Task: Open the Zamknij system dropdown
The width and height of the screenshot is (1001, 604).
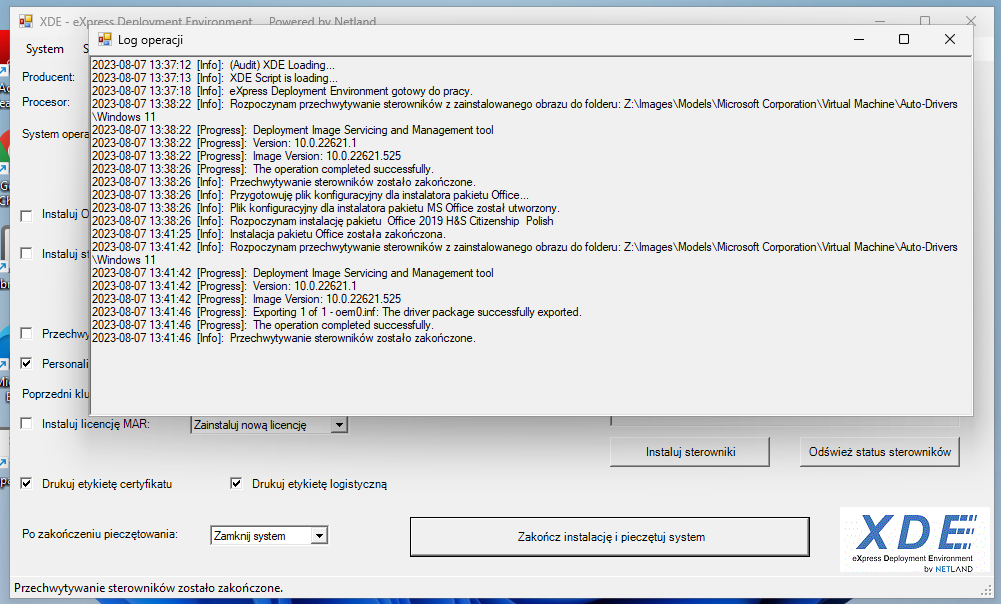Action: [x=319, y=536]
